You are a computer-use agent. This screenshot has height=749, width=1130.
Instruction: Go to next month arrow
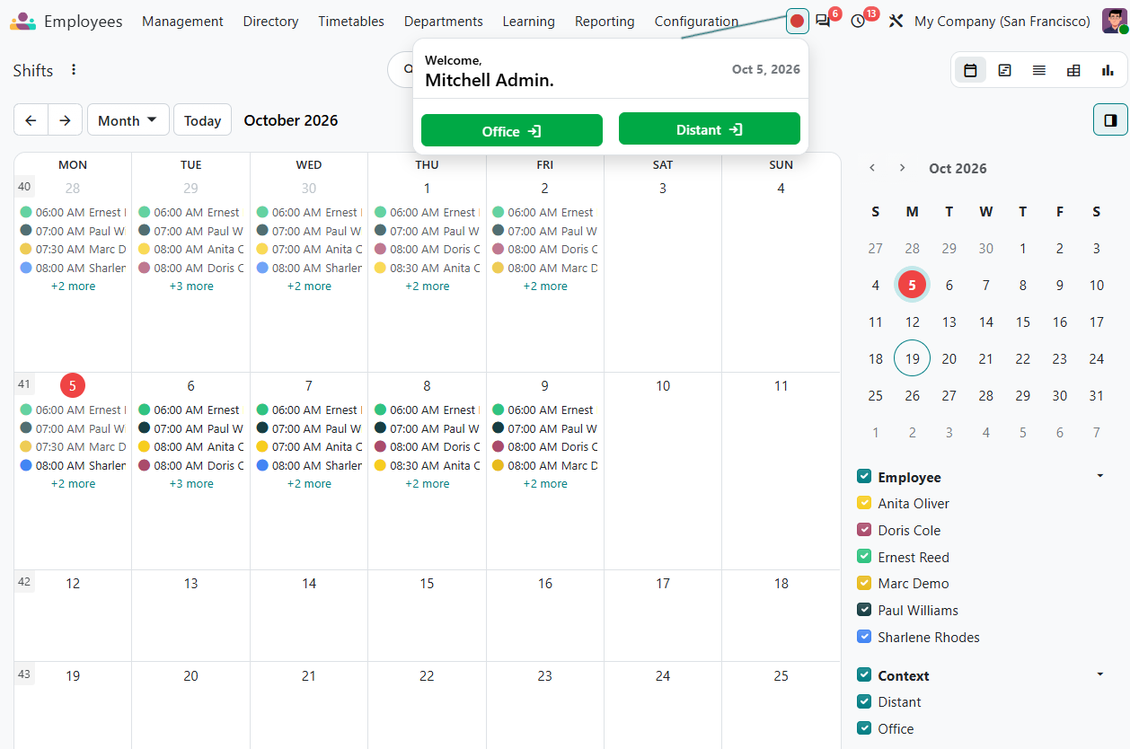pyautogui.click(x=65, y=120)
